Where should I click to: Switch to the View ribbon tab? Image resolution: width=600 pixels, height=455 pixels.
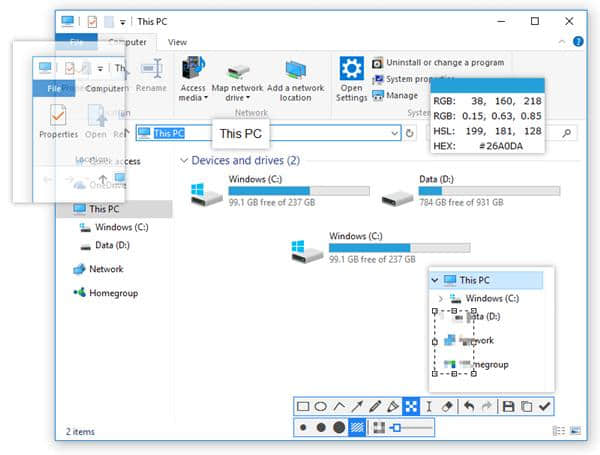(177, 42)
